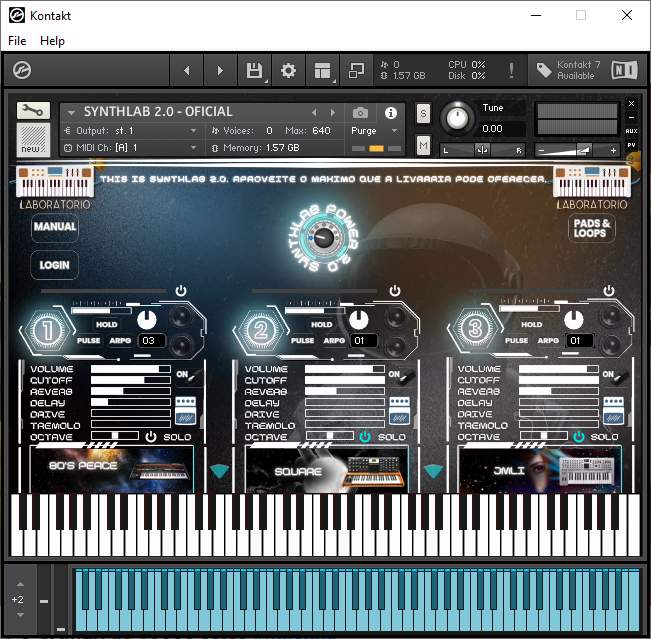Click the Kontakt logo in the header
The image size is (651, 639).
[x=22, y=70]
